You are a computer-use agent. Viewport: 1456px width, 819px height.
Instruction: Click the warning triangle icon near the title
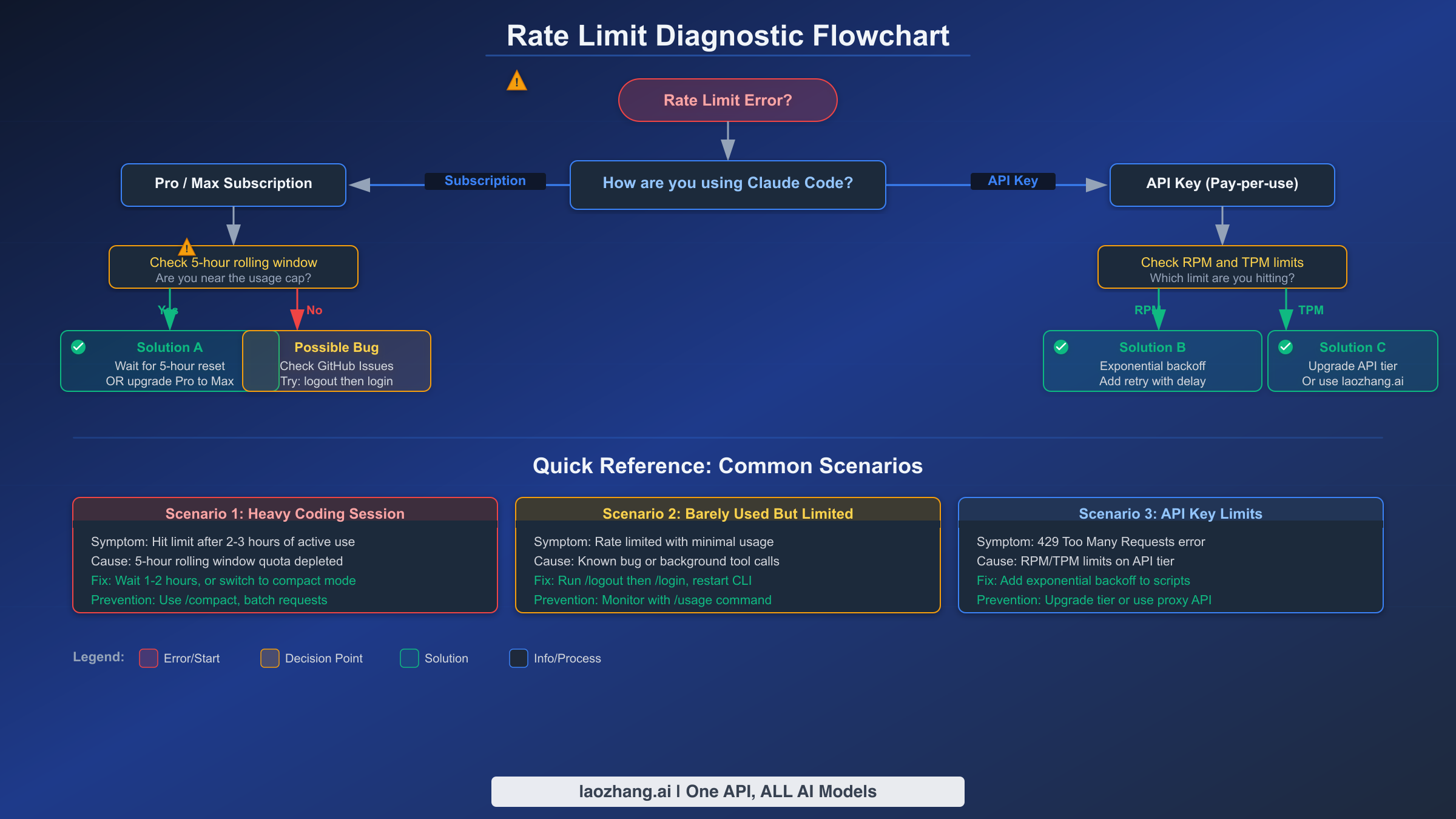click(x=515, y=79)
